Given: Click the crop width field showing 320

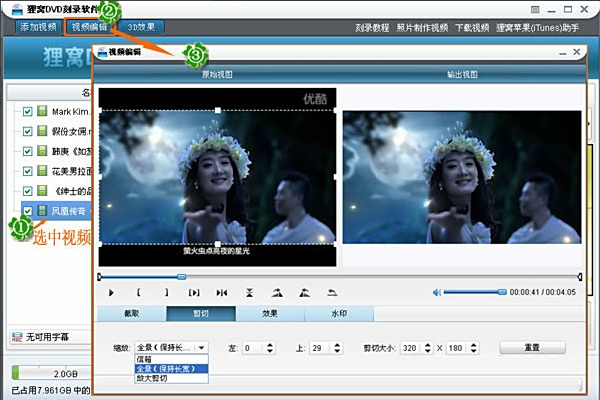Looking at the screenshot, I should 412,348.
